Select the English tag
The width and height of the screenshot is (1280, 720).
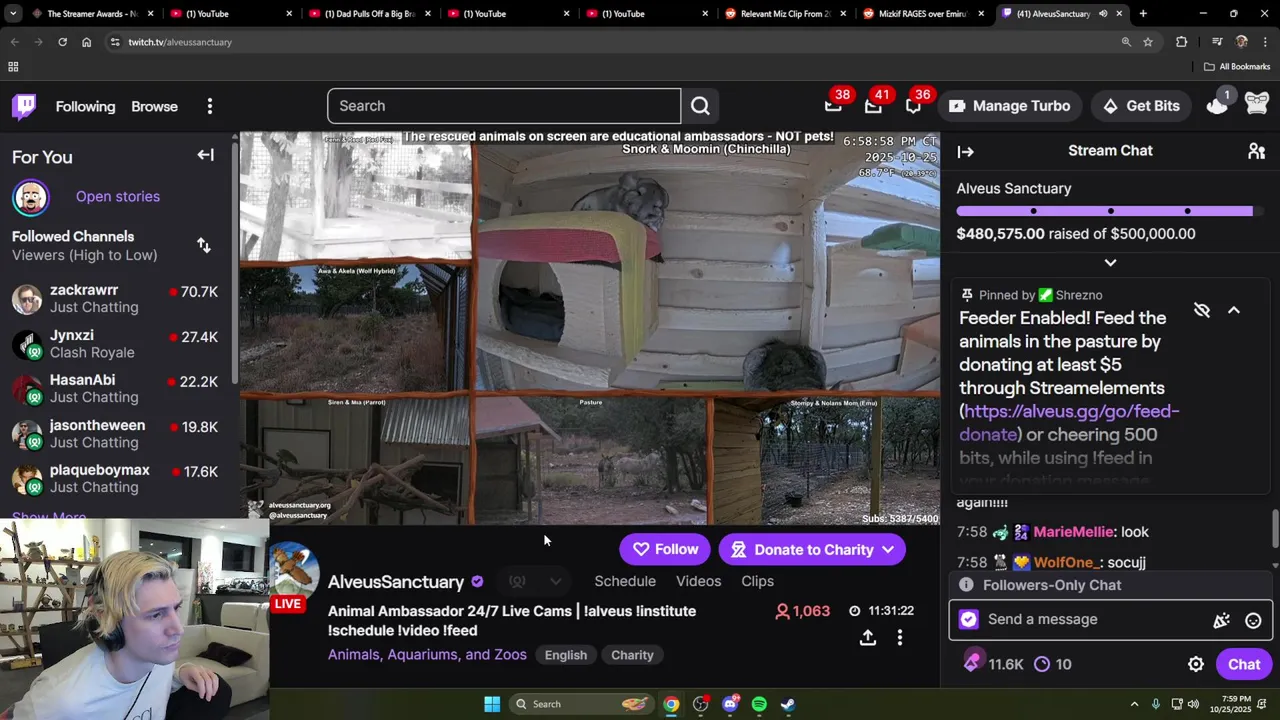pos(566,655)
